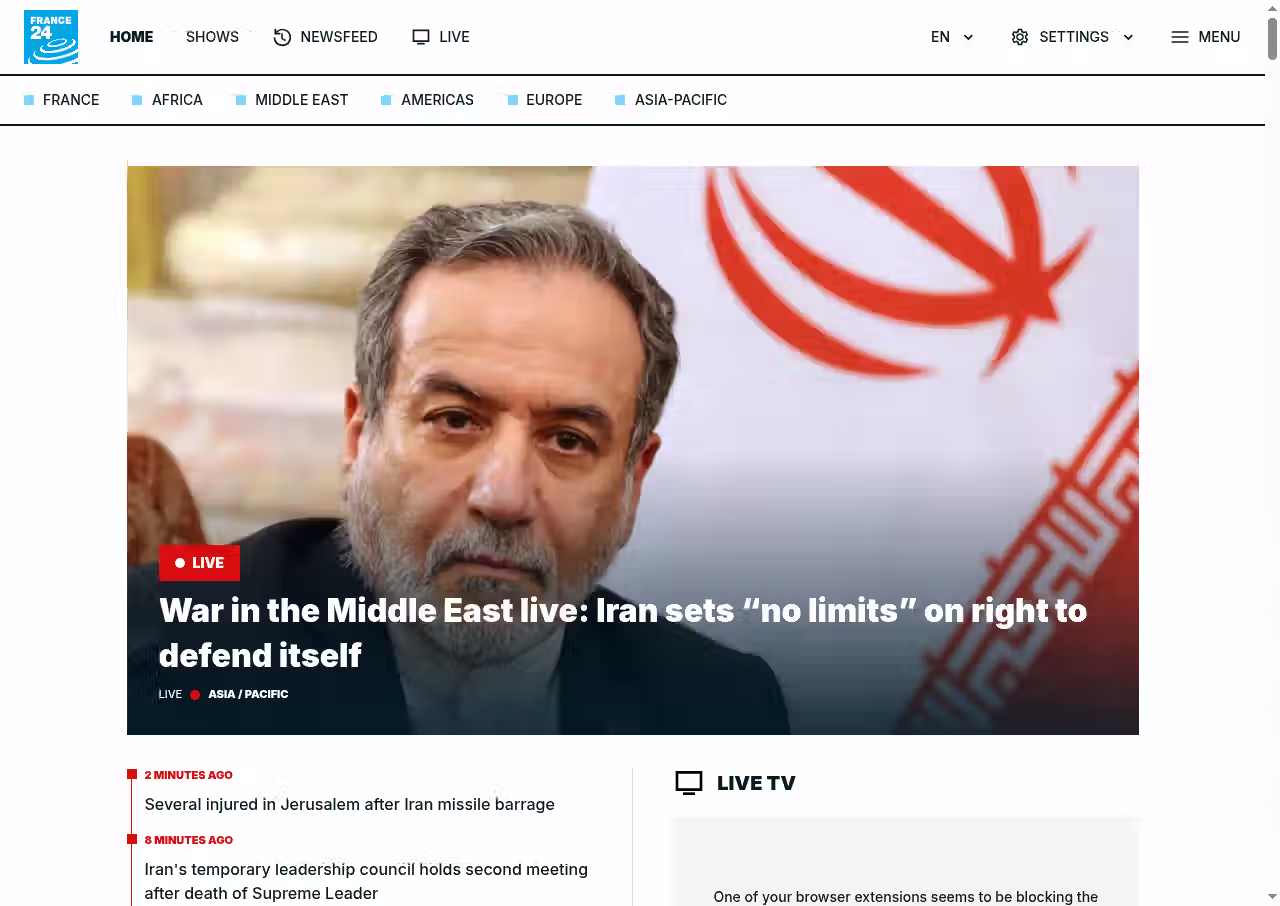
Task: Open the Newsfeed clock icon
Action: (x=282, y=37)
